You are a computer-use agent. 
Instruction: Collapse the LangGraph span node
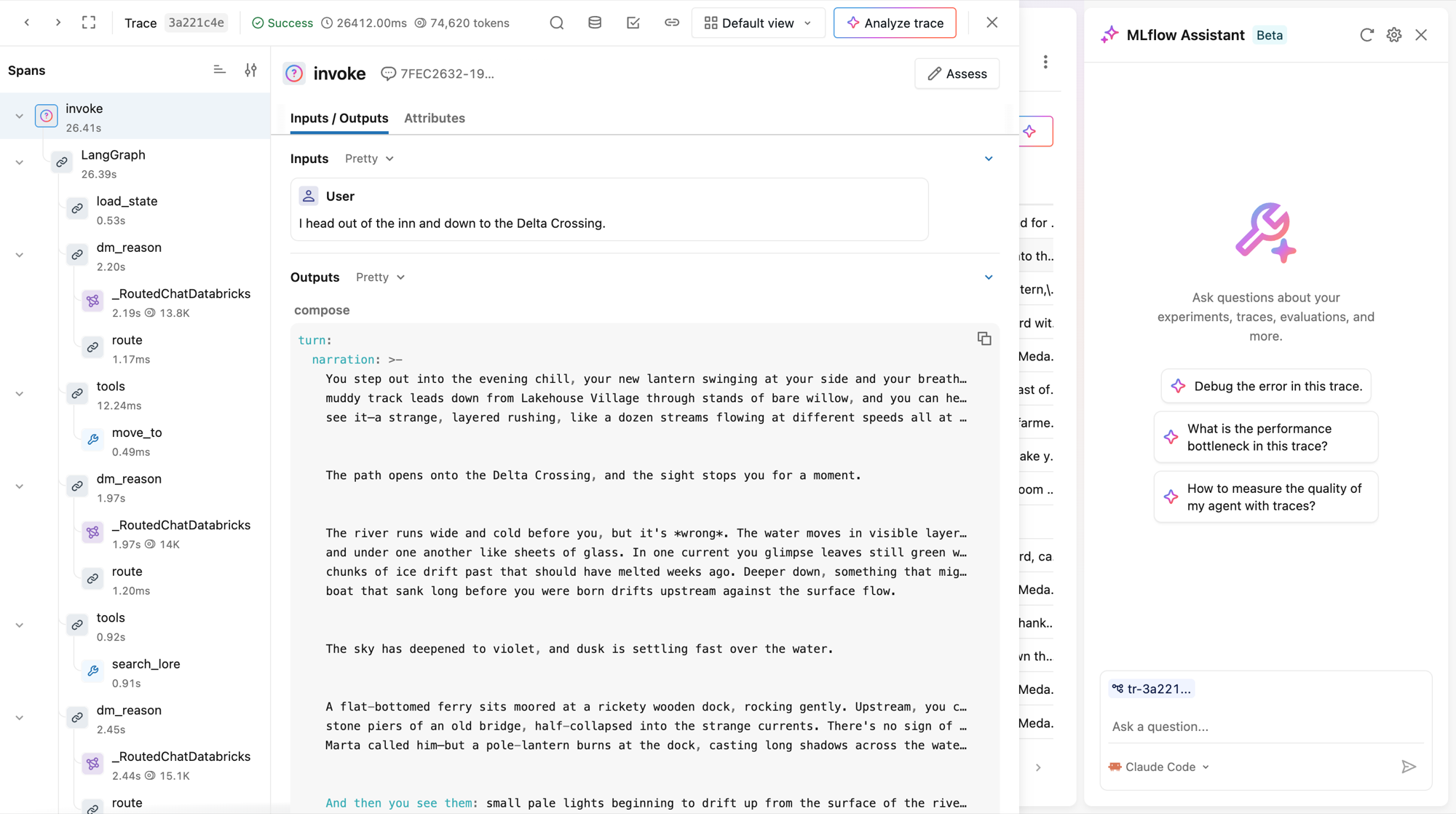[20, 162]
